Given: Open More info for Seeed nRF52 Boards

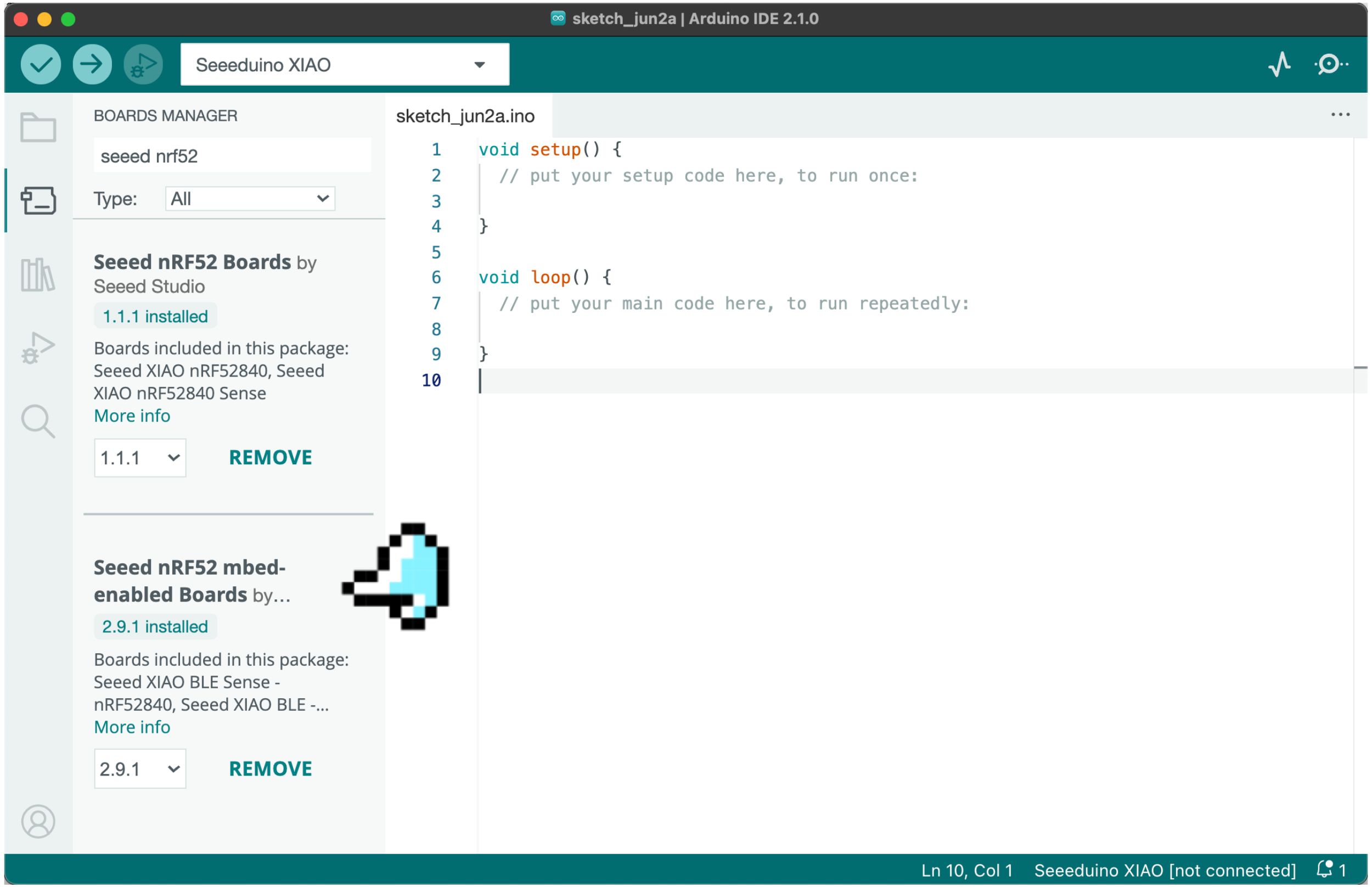Looking at the screenshot, I should (x=132, y=416).
